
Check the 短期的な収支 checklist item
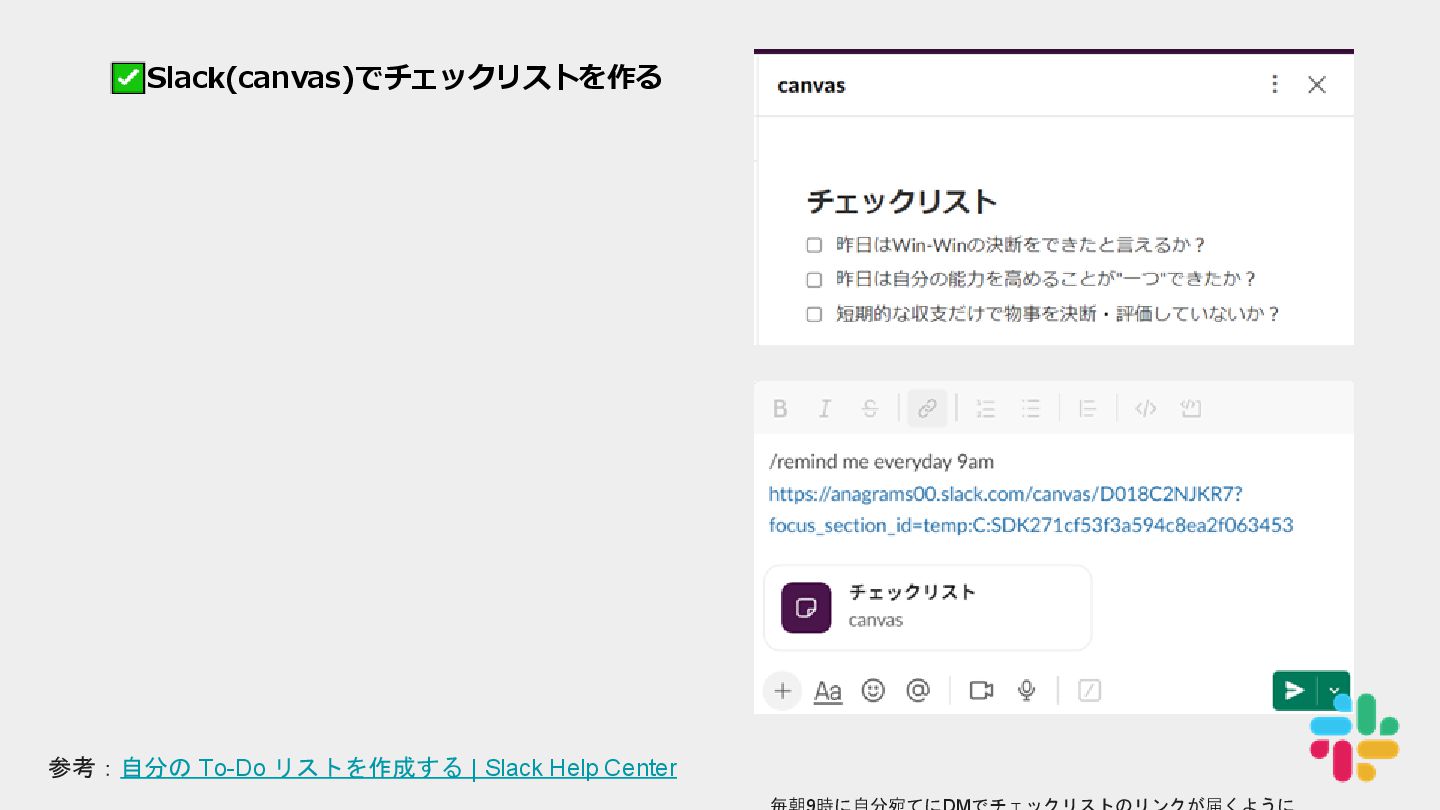814,315
